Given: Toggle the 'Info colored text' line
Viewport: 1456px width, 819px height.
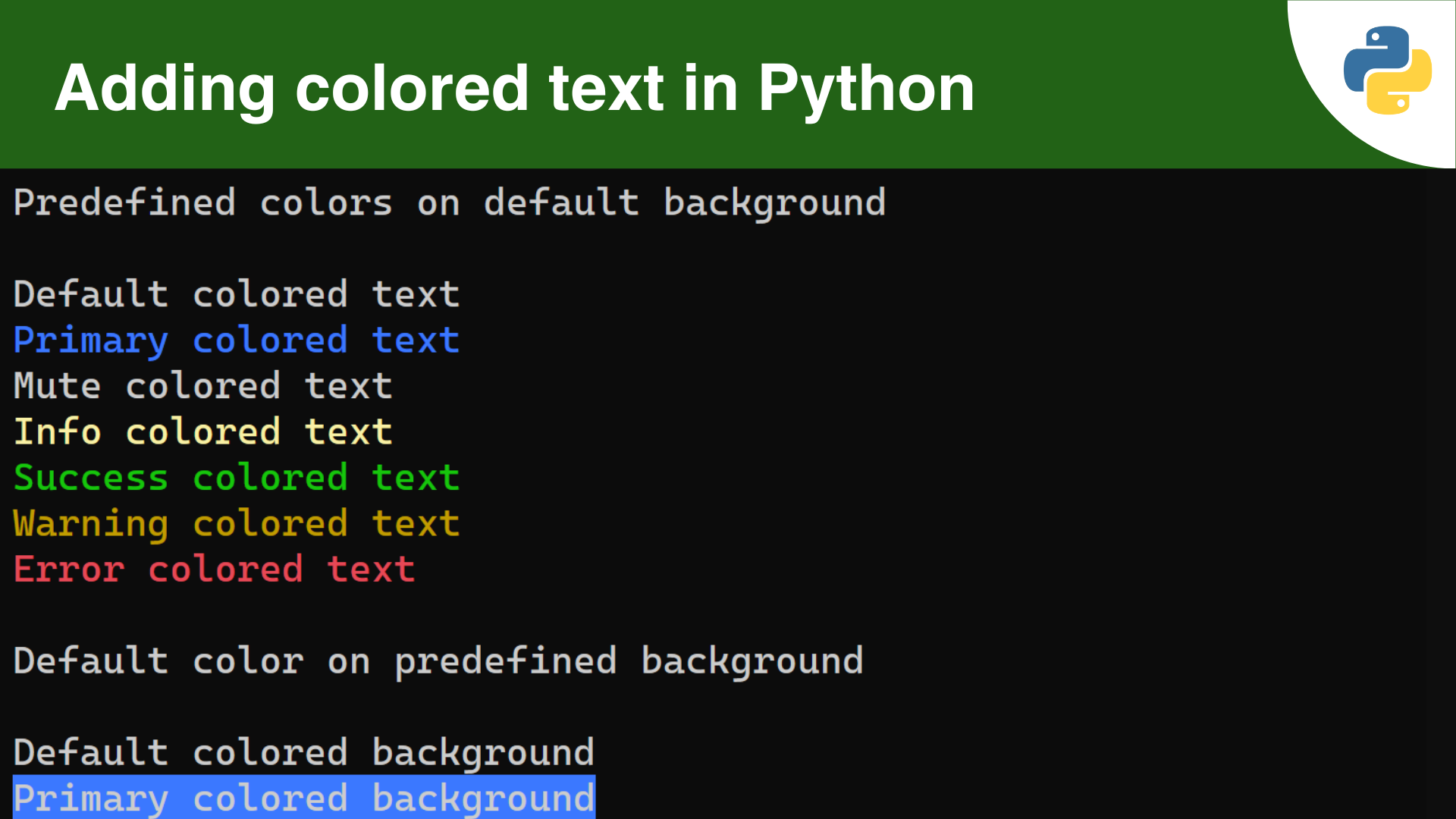Looking at the screenshot, I should 201,431.
